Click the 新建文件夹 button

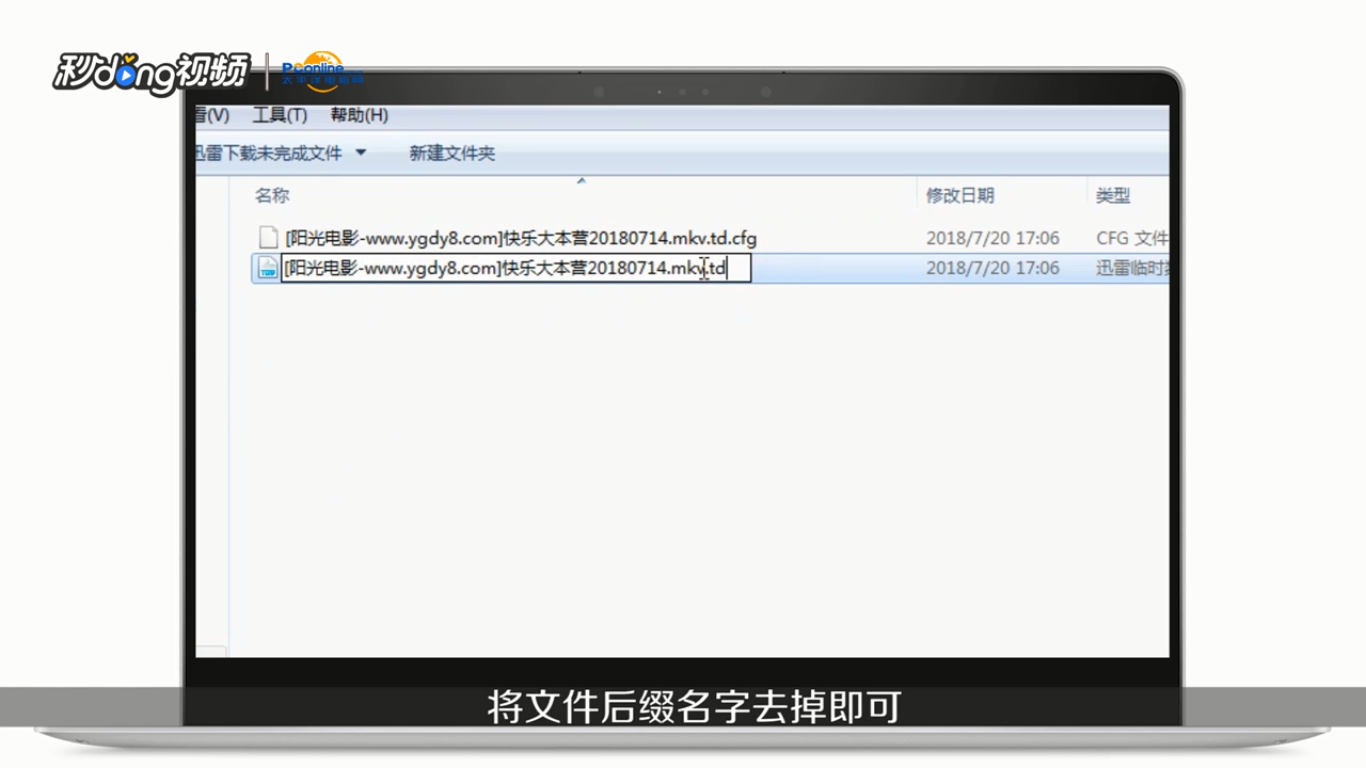tap(452, 153)
